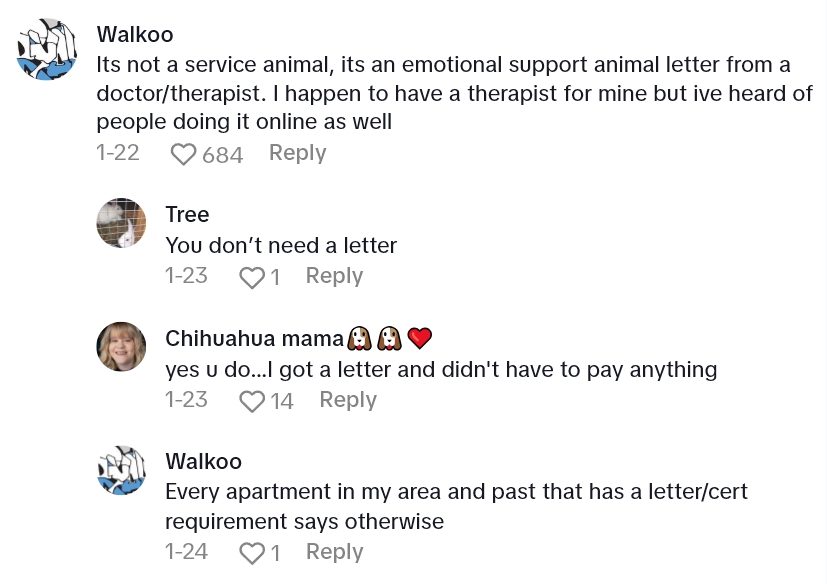This screenshot has height=584, width=827.
Task: Open the Tree username link
Action: coord(187,215)
